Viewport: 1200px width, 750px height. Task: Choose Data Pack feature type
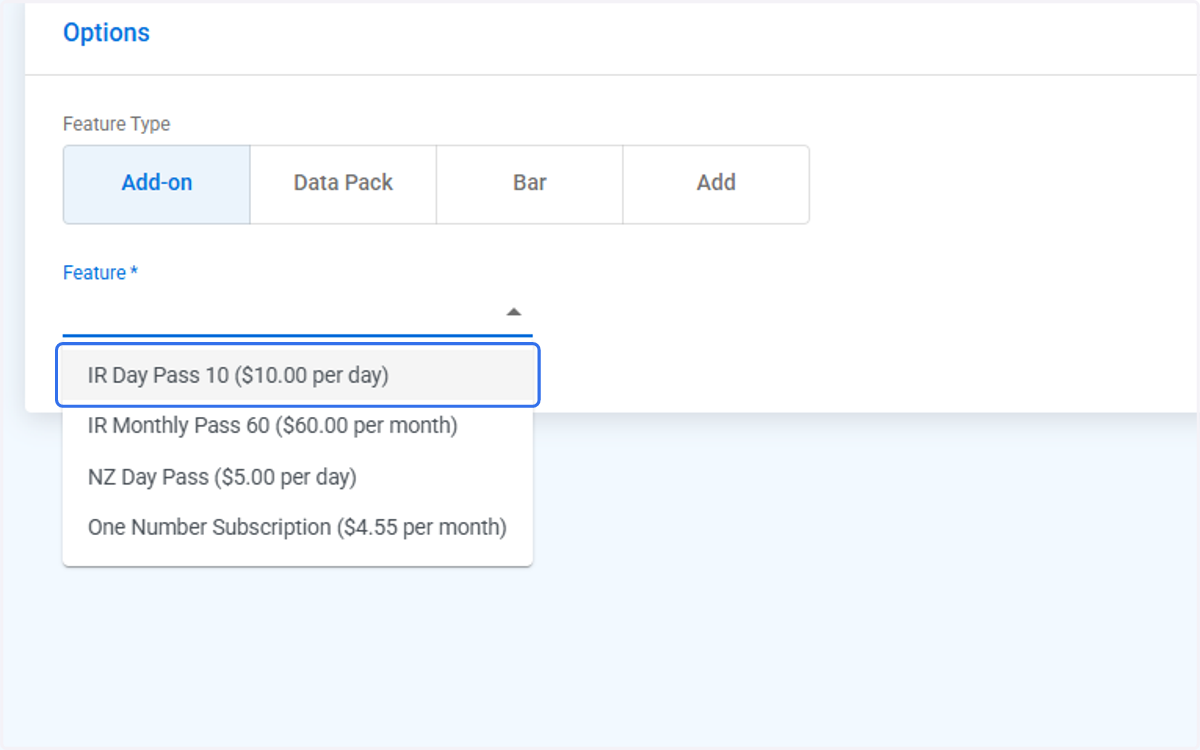343,184
